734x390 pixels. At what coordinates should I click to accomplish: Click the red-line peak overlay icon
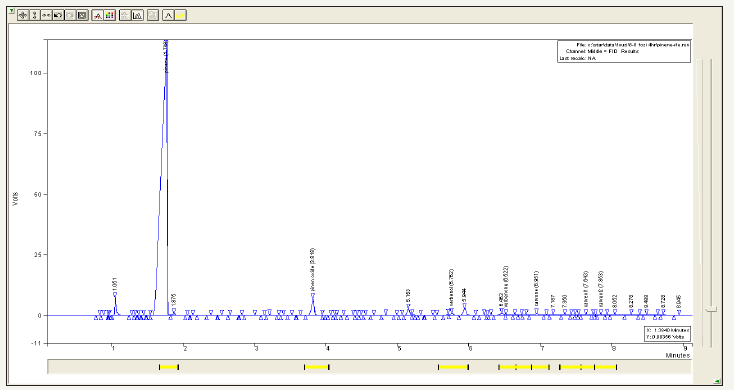click(98, 15)
